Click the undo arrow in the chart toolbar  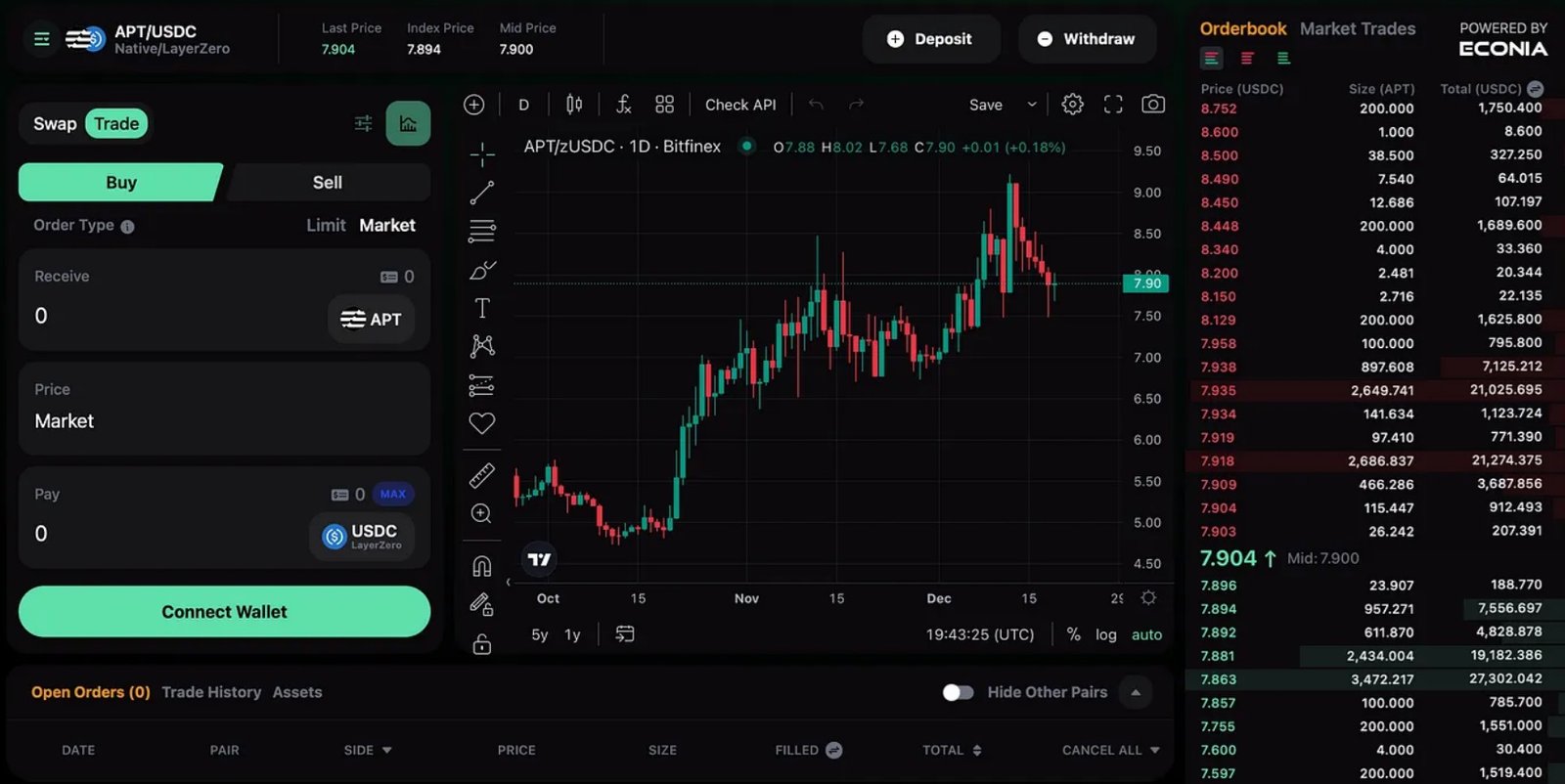pos(816,105)
